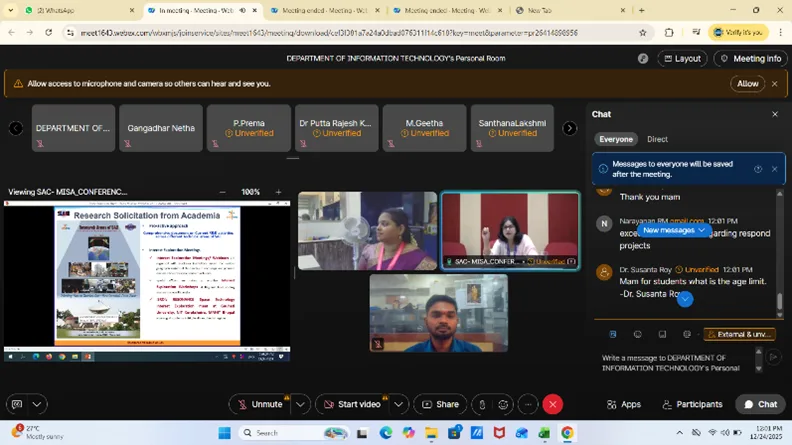Viewport: 792px width, 445px height.
Task: Open more options ellipsis in meeting controls
Action: click(x=525, y=404)
